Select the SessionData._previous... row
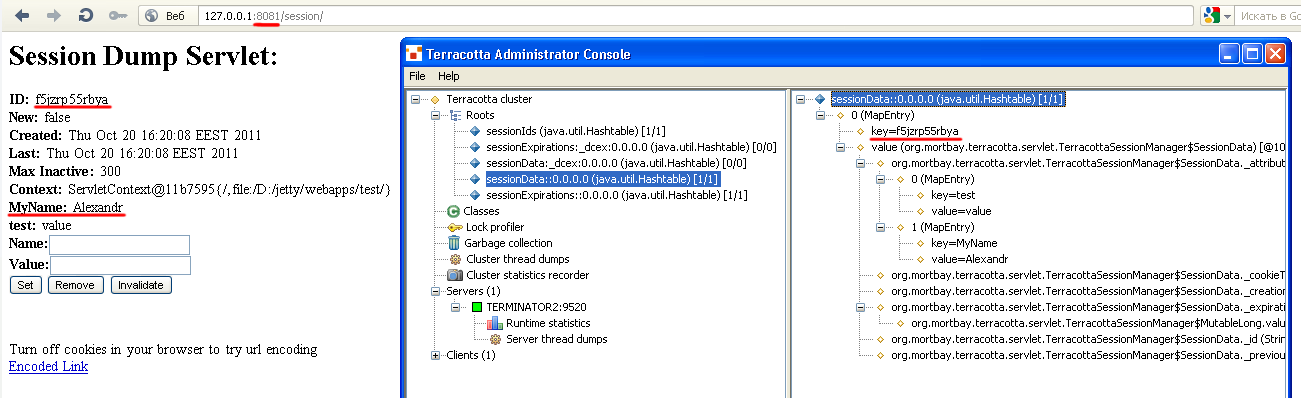This screenshot has height=398, width=1301. (x=1087, y=355)
